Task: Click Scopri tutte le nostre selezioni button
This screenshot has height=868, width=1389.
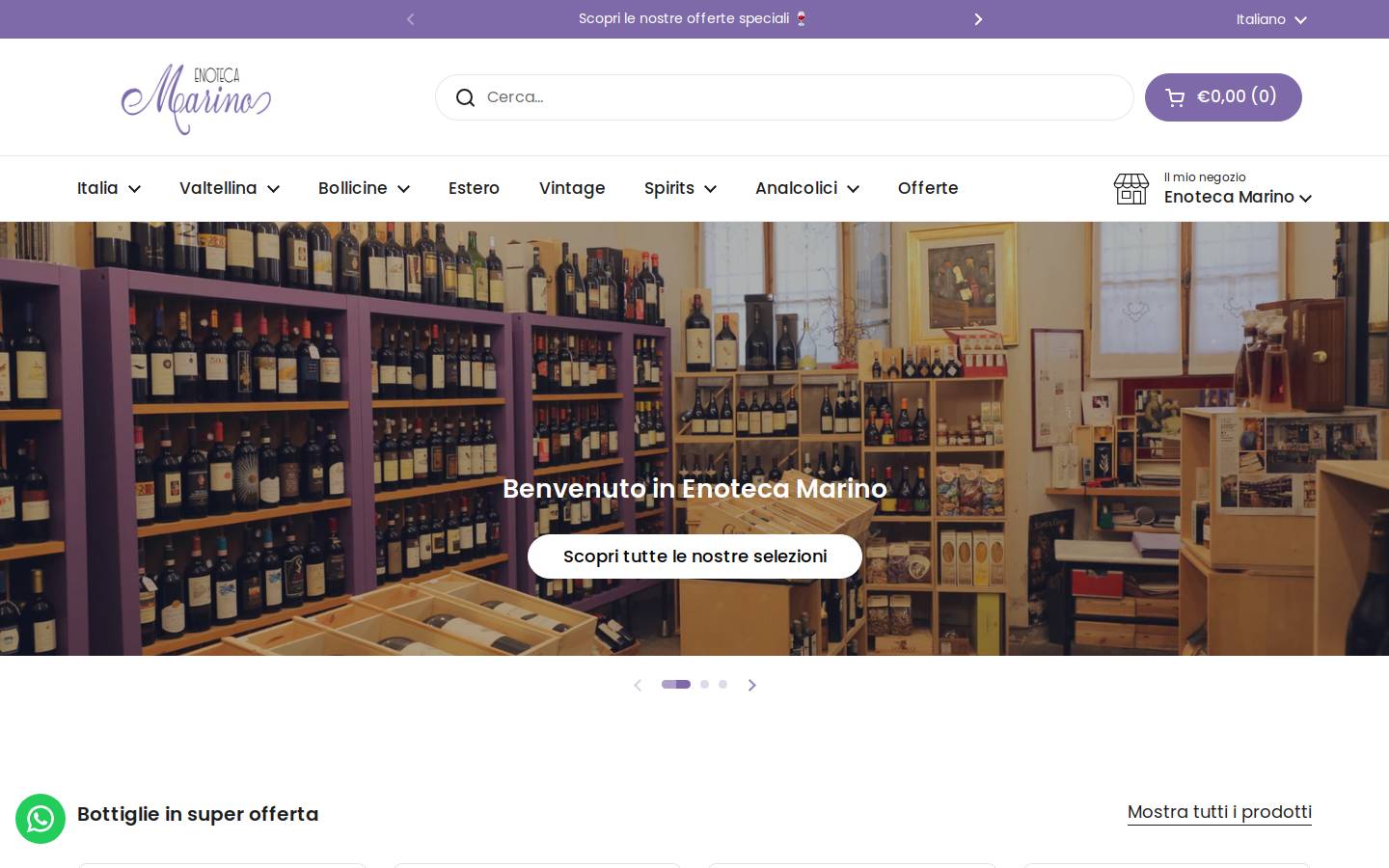Action: pos(694,556)
